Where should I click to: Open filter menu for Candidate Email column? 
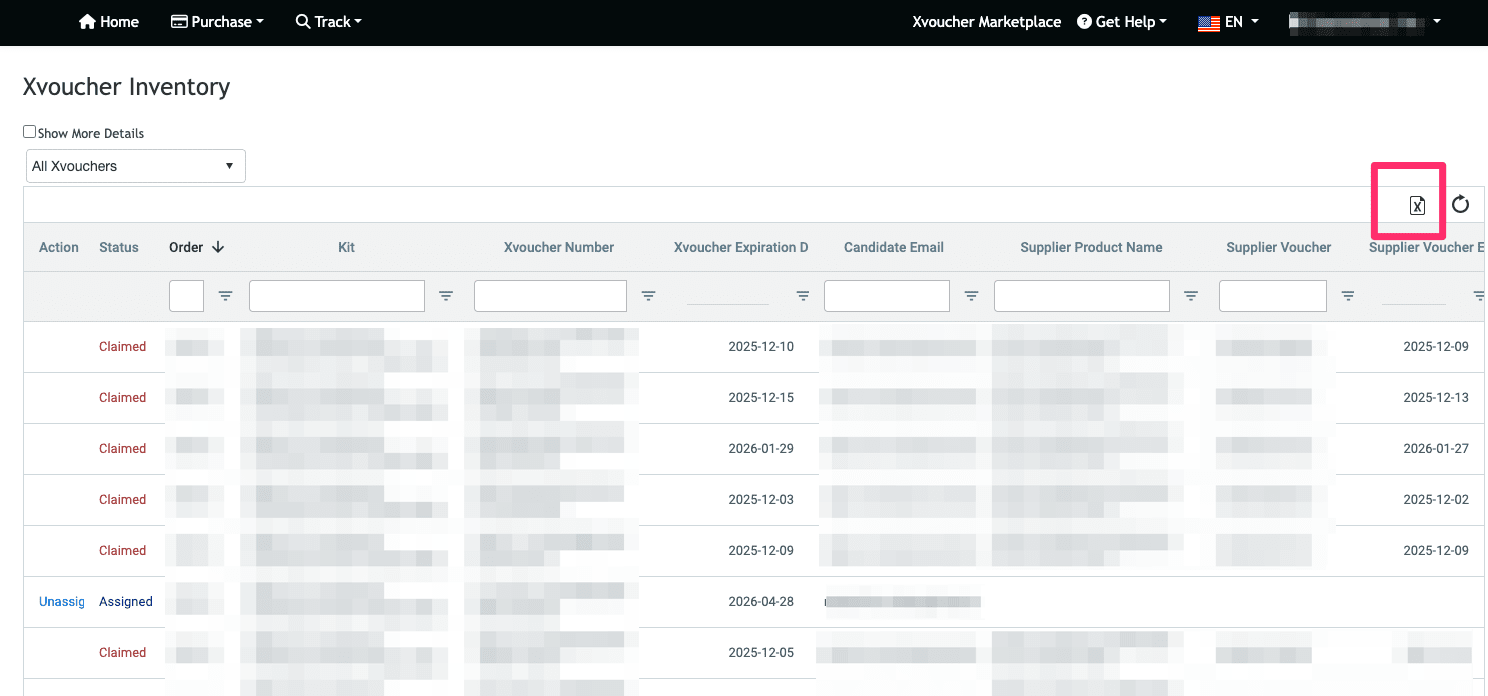click(971, 296)
